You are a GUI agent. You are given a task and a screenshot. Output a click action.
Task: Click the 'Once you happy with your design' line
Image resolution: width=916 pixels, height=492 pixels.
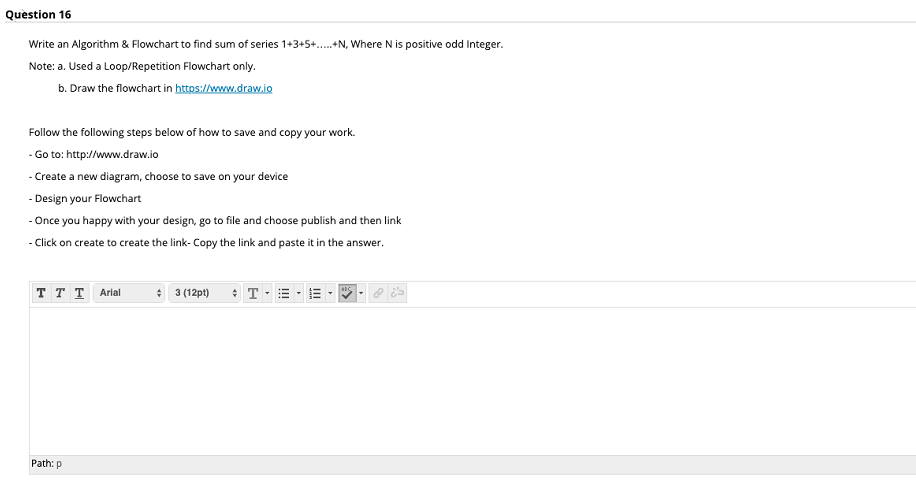tap(215, 221)
